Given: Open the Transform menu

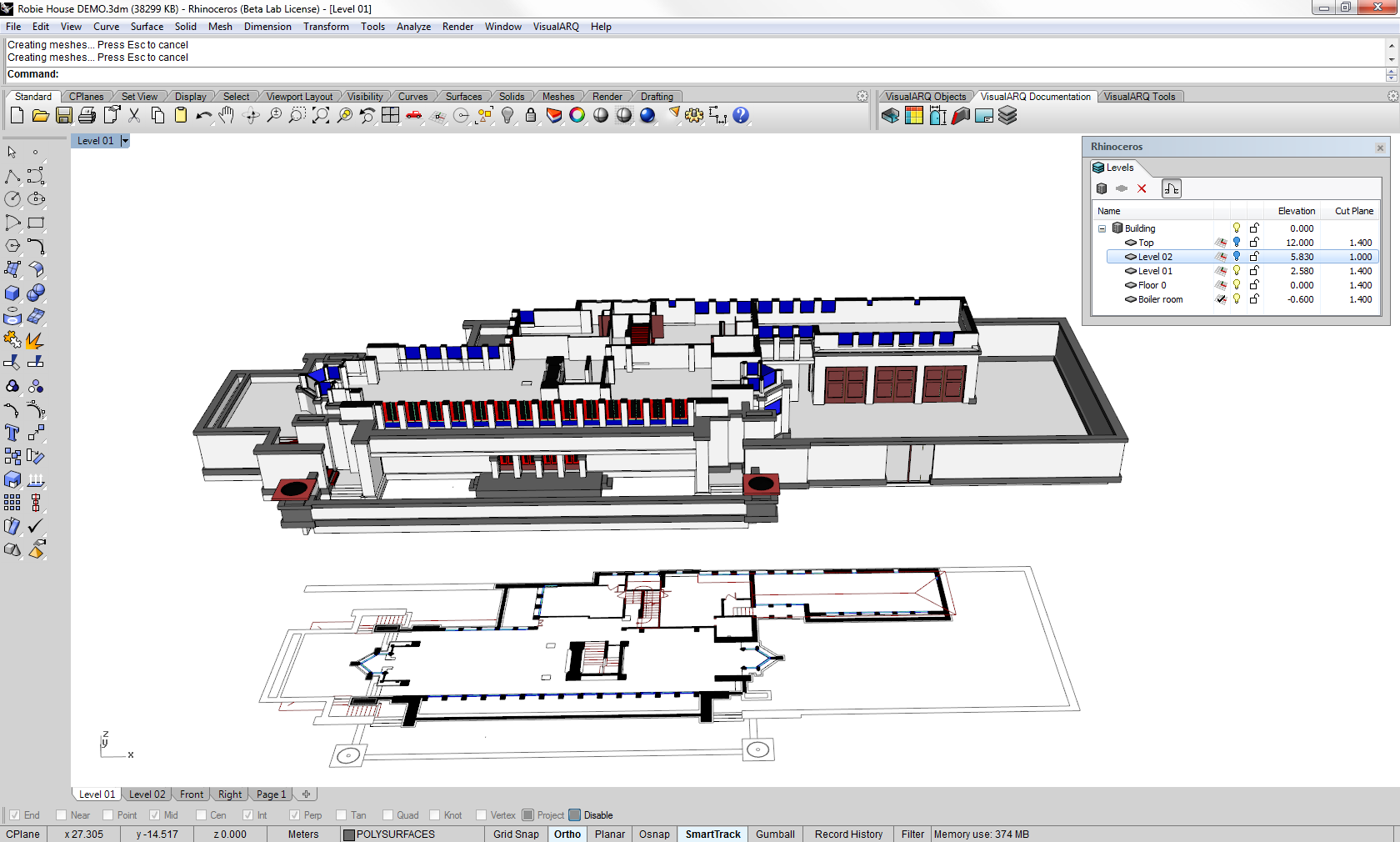Looking at the screenshot, I should coord(326,27).
